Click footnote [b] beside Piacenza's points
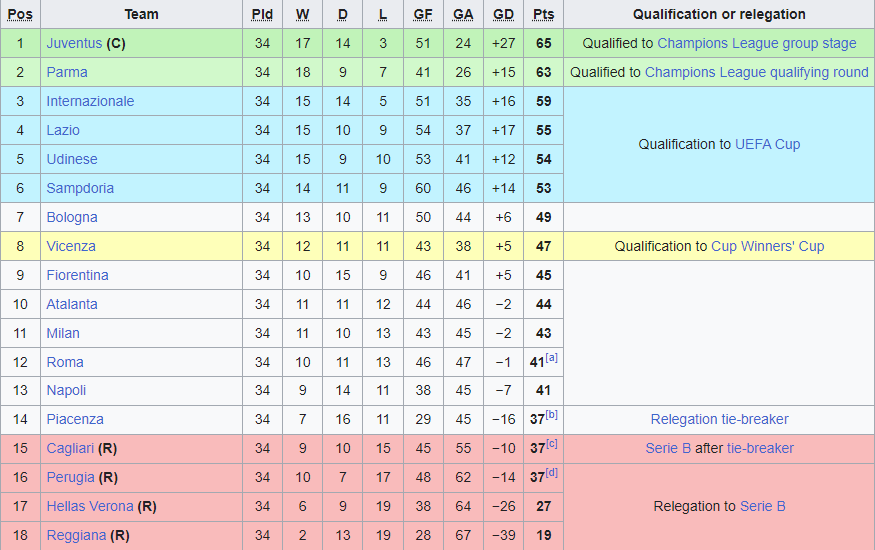Image resolution: width=875 pixels, height=550 pixels. pos(551,414)
